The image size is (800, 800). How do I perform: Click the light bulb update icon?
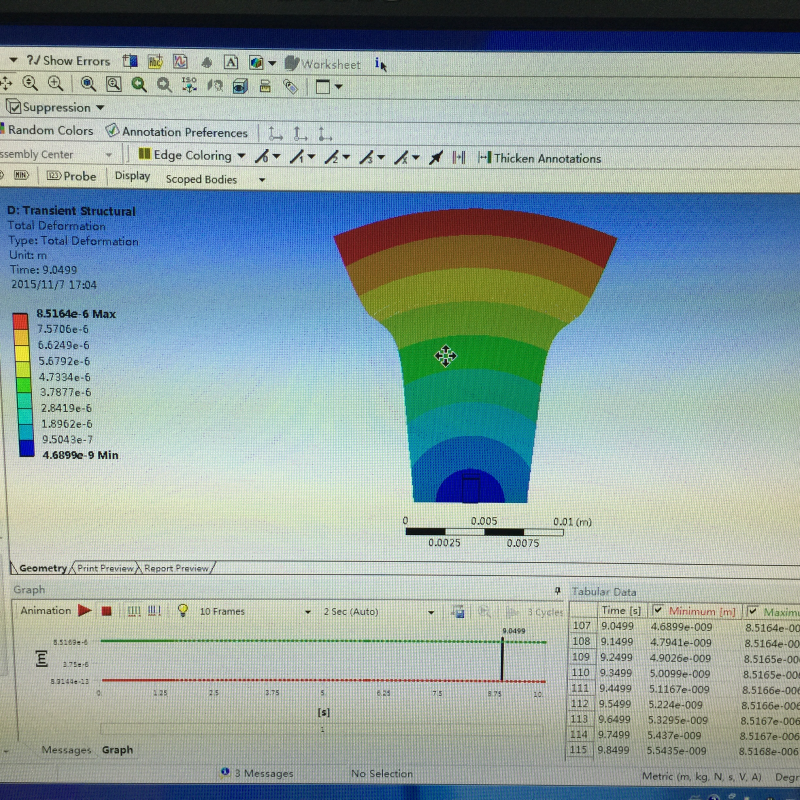point(183,610)
